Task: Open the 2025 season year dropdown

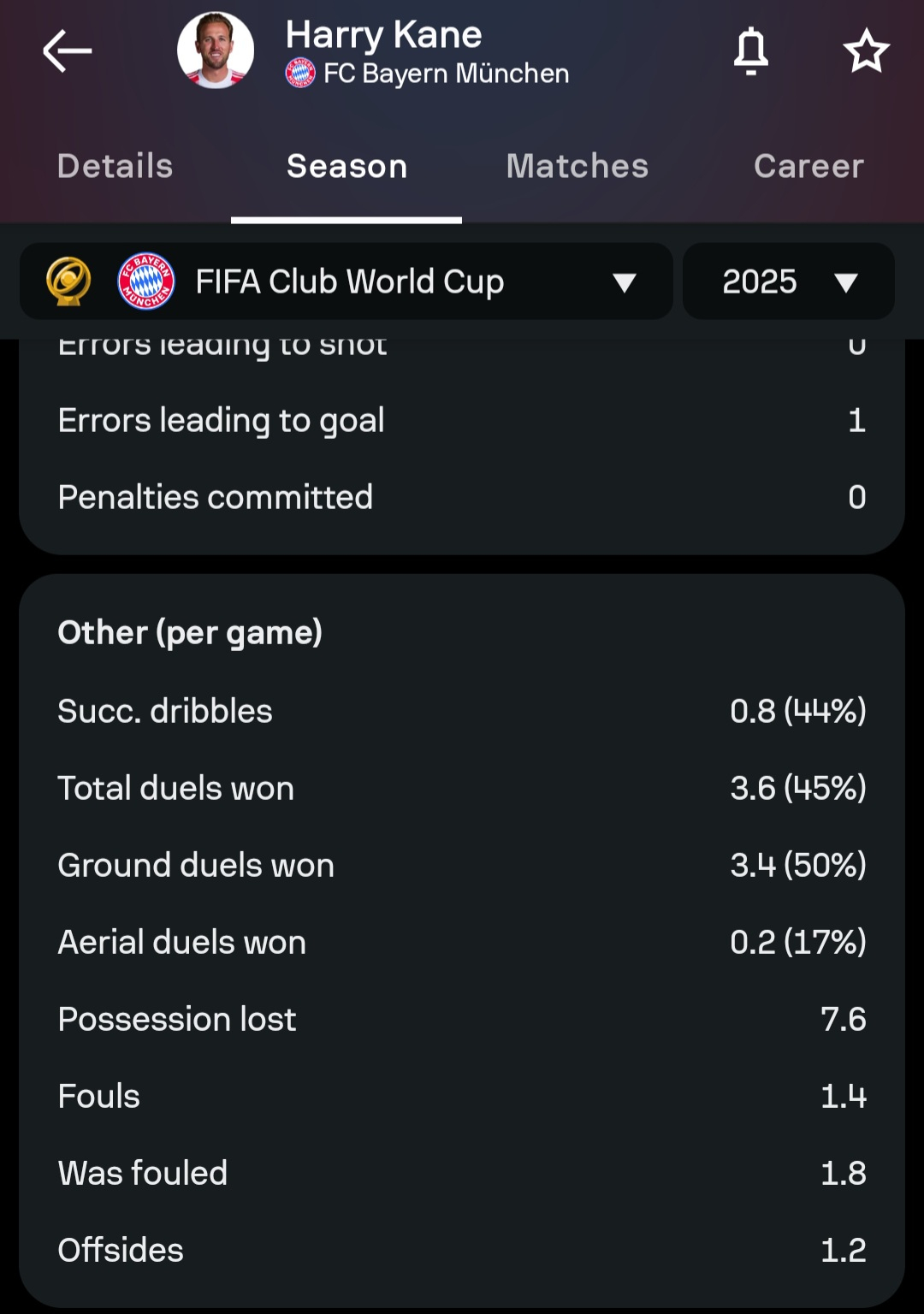Action: click(x=789, y=281)
